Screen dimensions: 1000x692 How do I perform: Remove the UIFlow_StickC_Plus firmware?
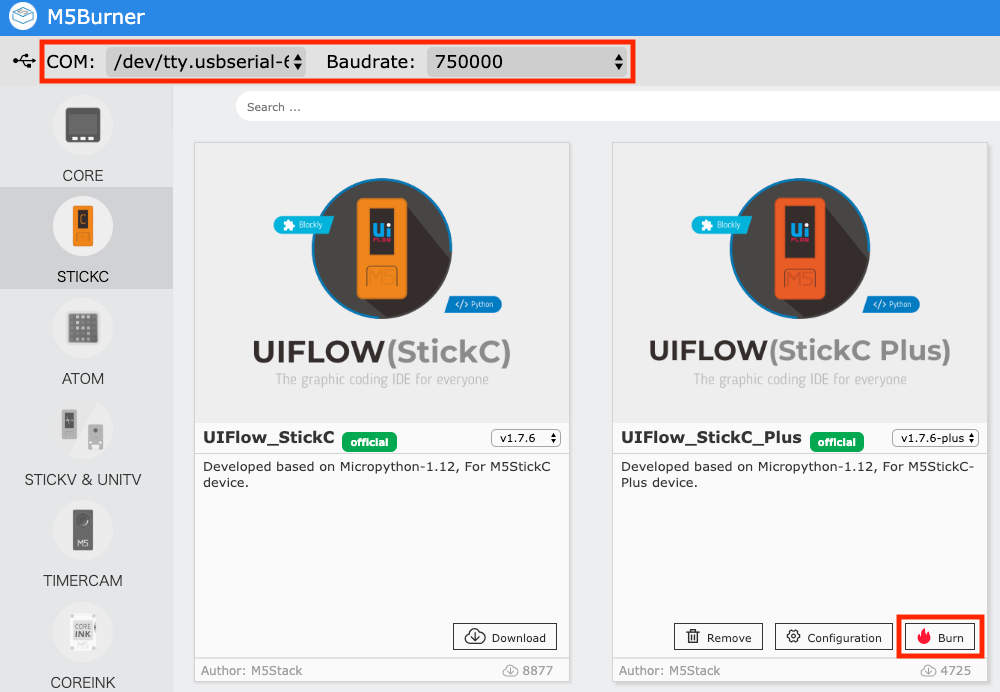click(x=718, y=637)
